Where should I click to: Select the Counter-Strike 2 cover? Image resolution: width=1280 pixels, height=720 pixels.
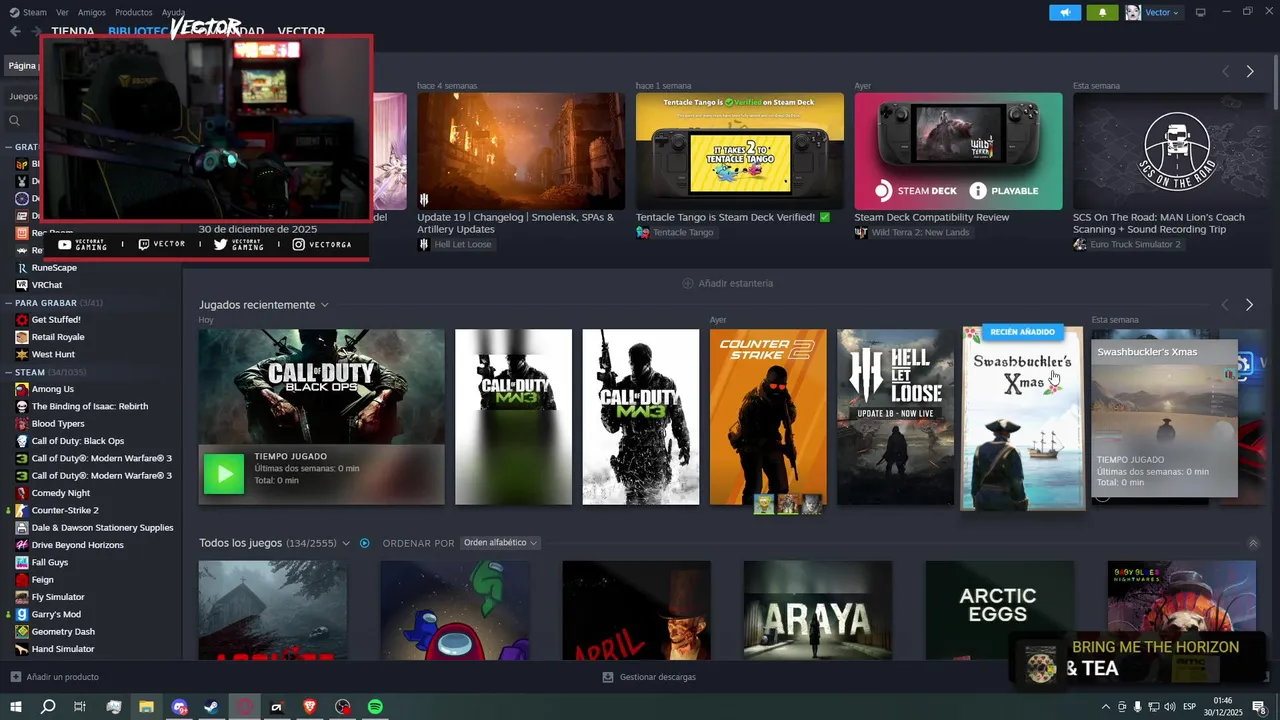coord(768,417)
